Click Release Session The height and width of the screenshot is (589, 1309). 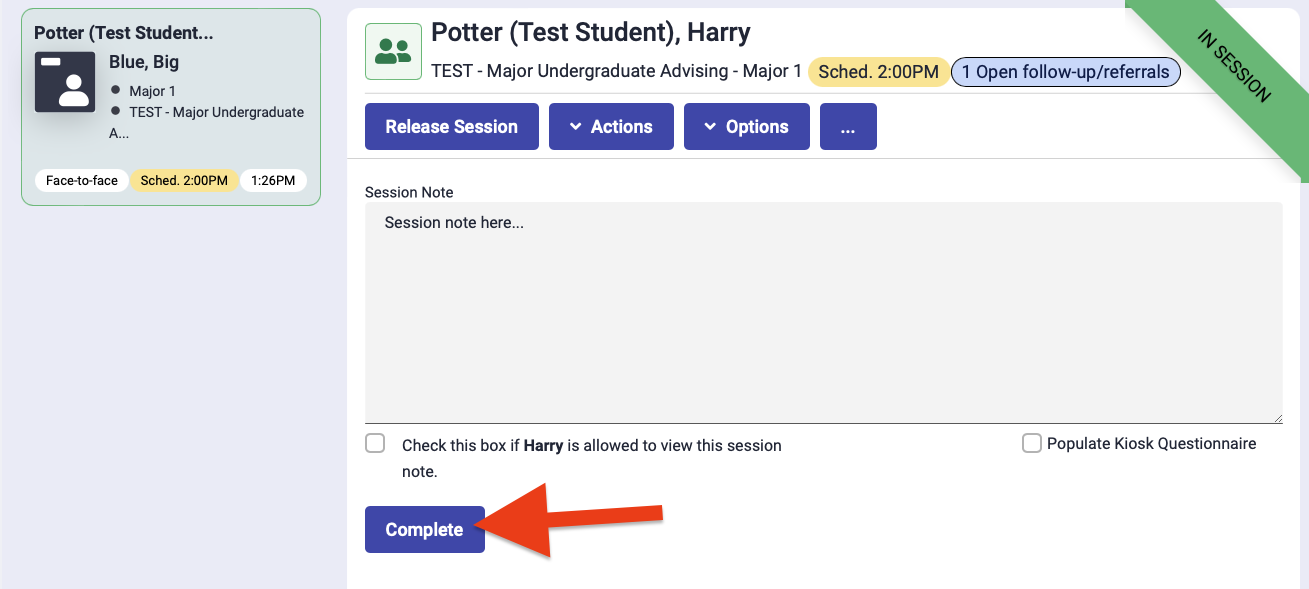[451, 126]
